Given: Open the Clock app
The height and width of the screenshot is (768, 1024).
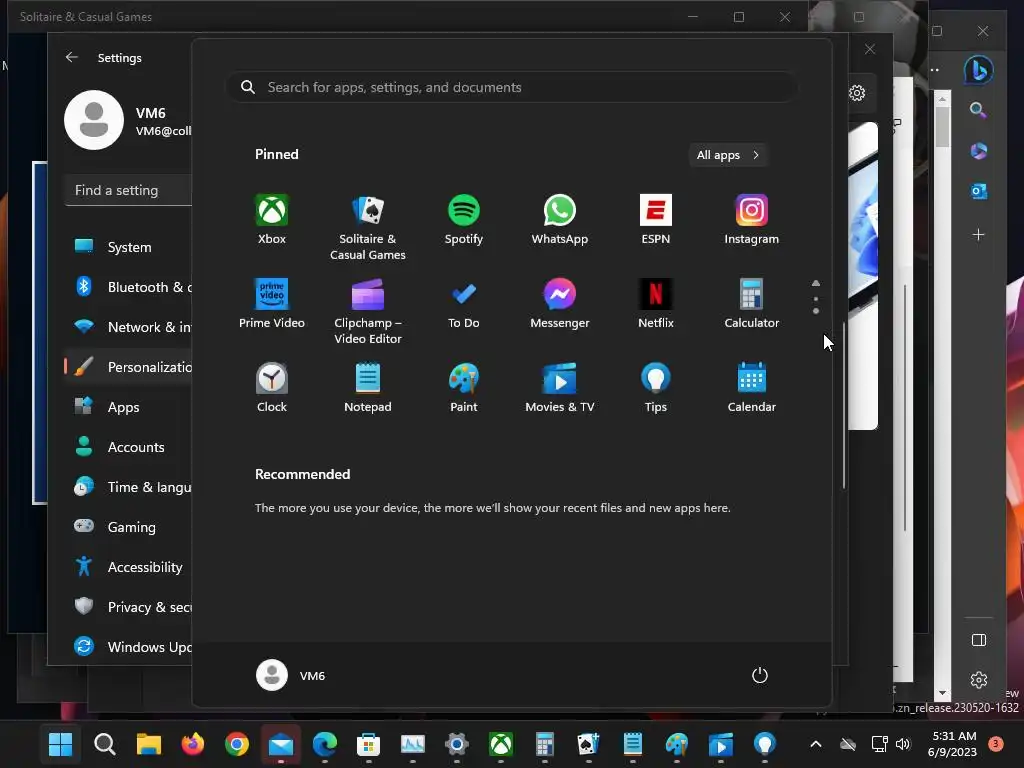Looking at the screenshot, I should [x=272, y=388].
